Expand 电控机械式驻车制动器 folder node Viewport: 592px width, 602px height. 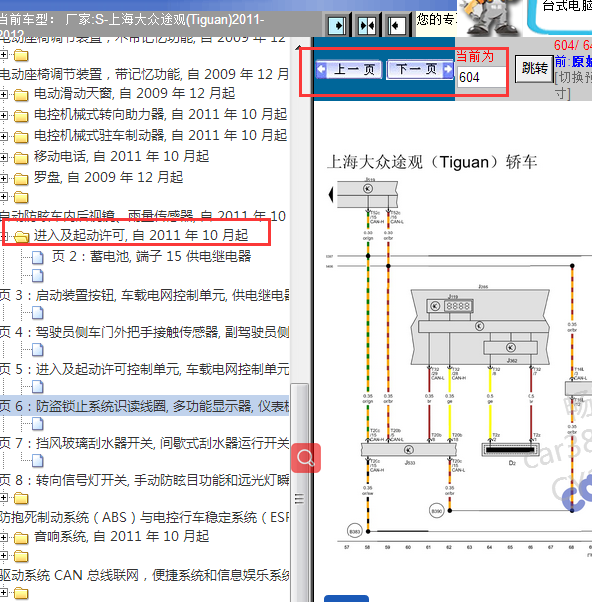3,136
